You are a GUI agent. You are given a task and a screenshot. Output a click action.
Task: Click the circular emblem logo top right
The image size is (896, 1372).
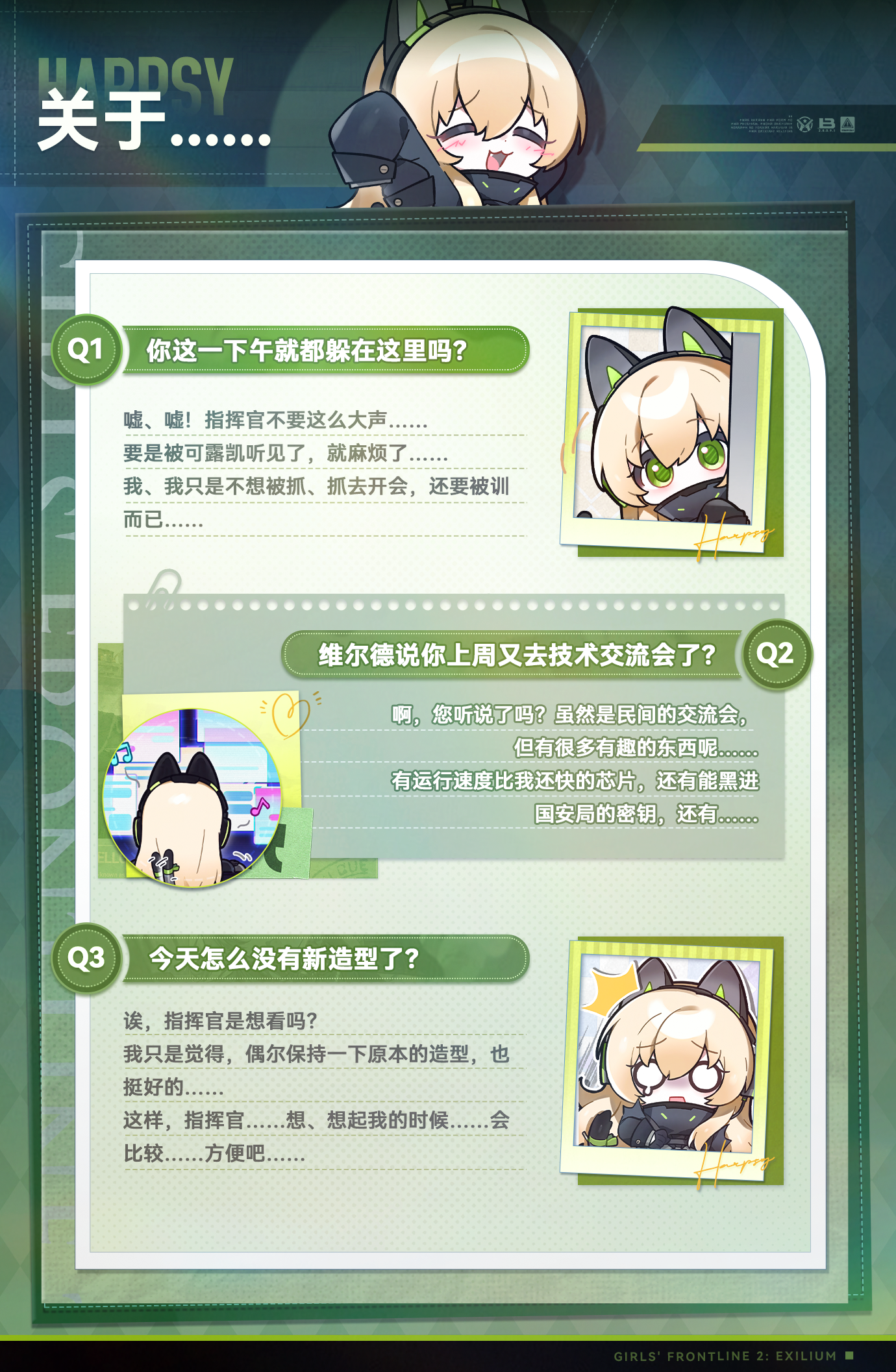804,124
